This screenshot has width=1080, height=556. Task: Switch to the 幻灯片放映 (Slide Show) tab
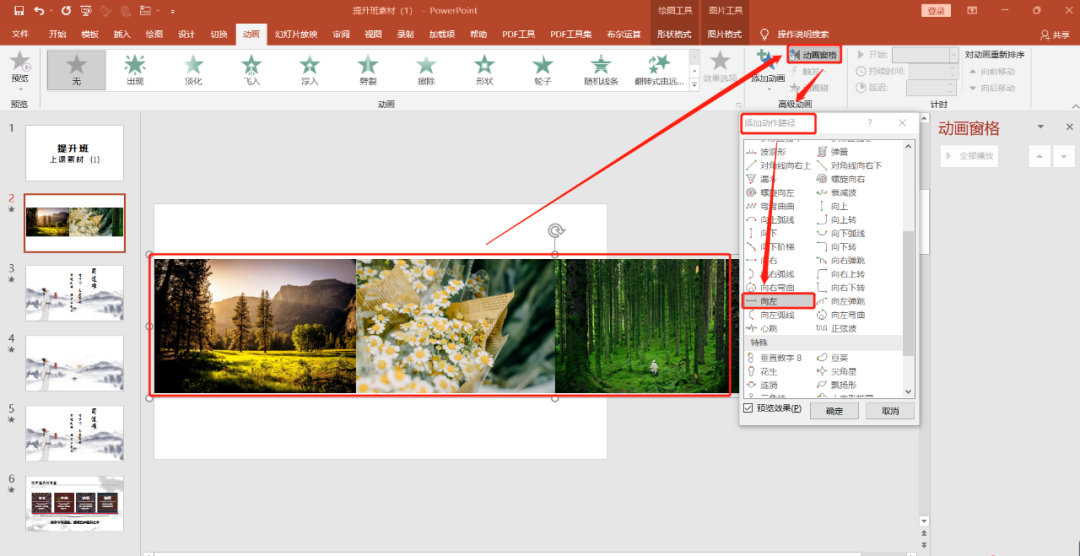[x=296, y=34]
